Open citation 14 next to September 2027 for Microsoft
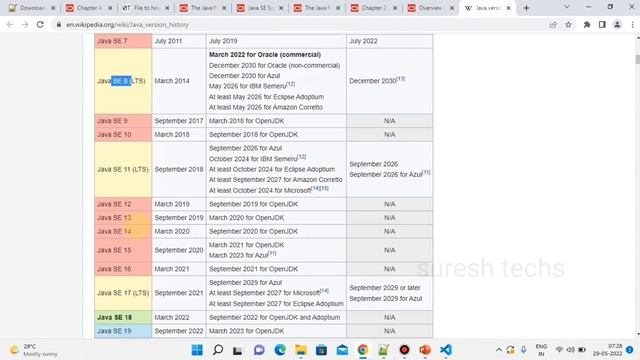This screenshot has height=360, width=640. click(x=324, y=291)
